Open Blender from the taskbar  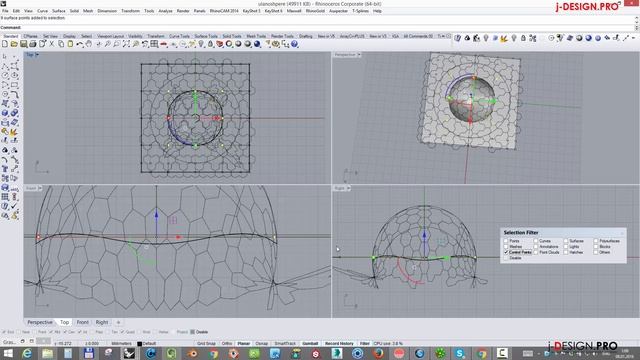pyautogui.click(x=192, y=353)
